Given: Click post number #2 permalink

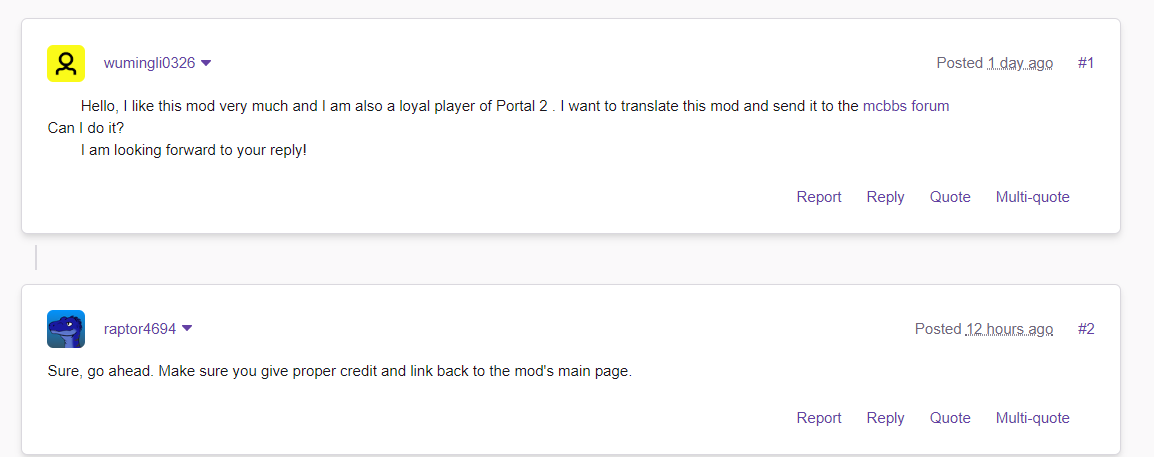Looking at the screenshot, I should 1086,329.
